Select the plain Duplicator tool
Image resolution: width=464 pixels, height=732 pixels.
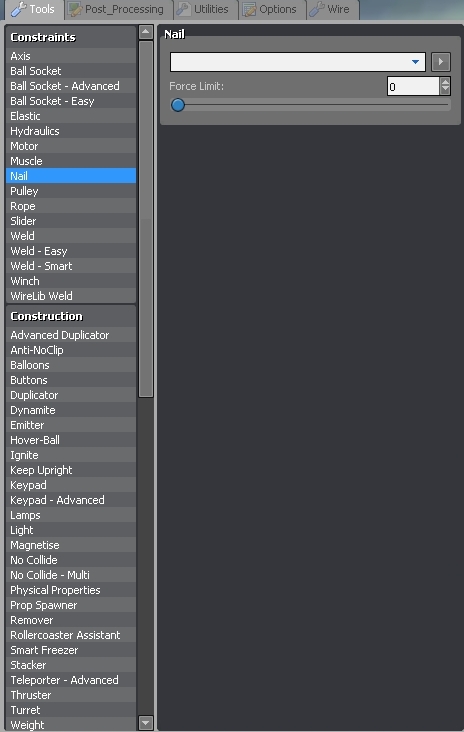coord(71,395)
